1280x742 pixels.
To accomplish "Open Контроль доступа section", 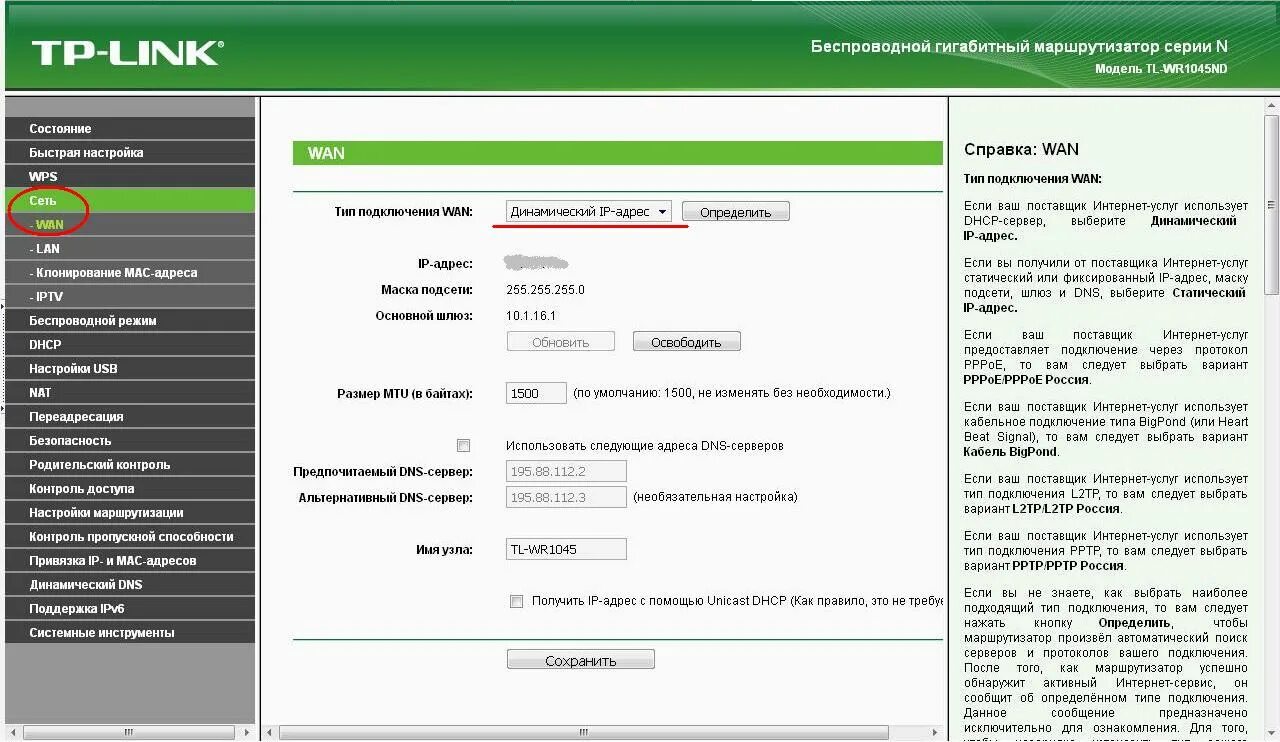I will (x=130, y=489).
